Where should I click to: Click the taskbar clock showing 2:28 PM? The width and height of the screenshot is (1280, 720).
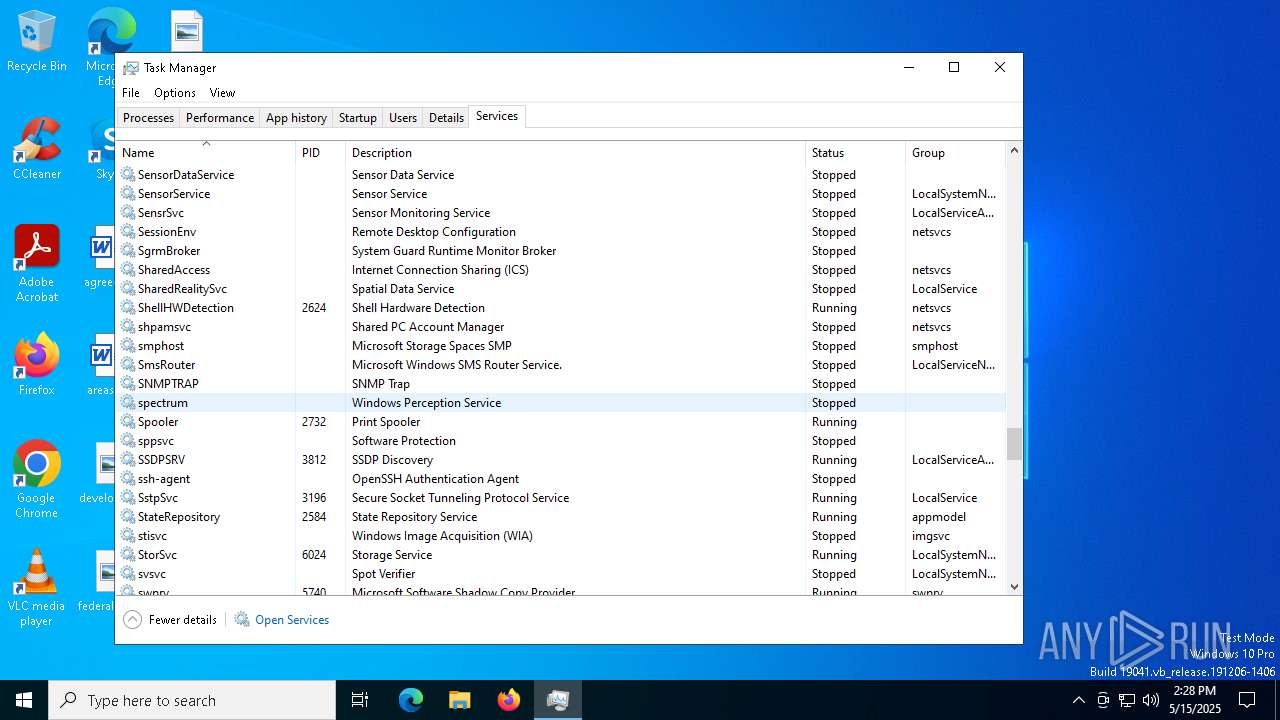click(x=1194, y=700)
